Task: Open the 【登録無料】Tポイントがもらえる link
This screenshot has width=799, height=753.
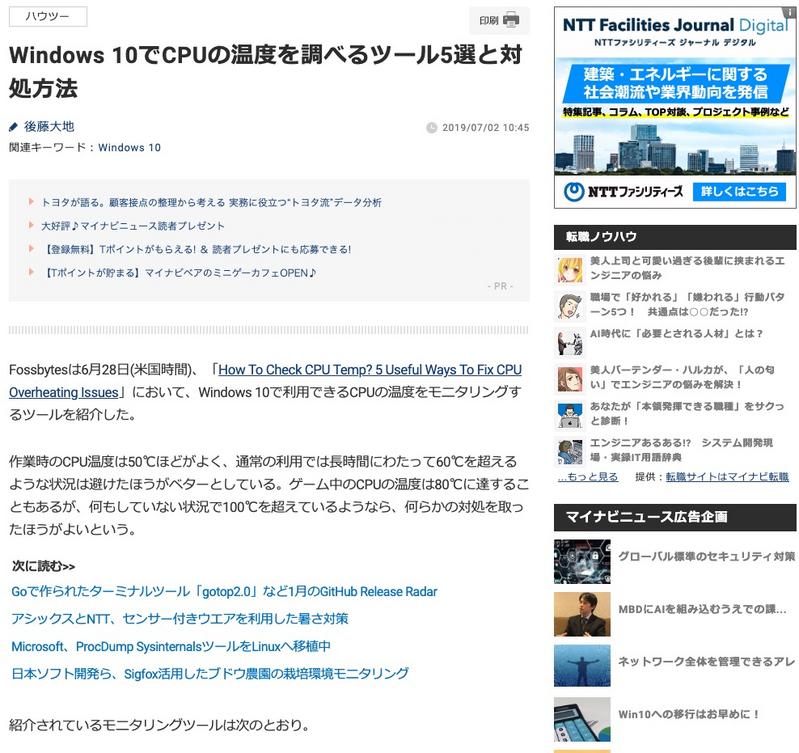Action: (196, 249)
